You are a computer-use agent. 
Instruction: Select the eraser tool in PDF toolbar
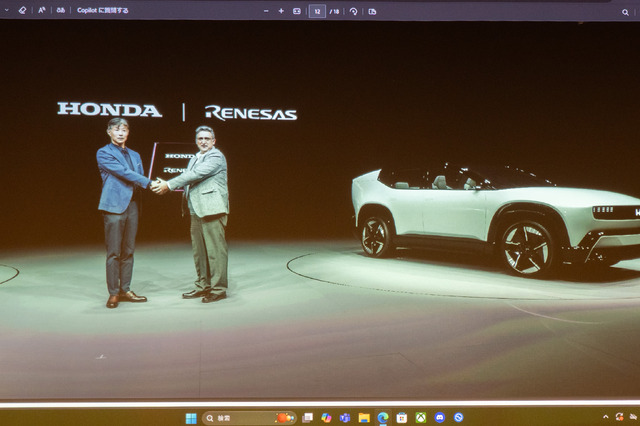(22, 11)
